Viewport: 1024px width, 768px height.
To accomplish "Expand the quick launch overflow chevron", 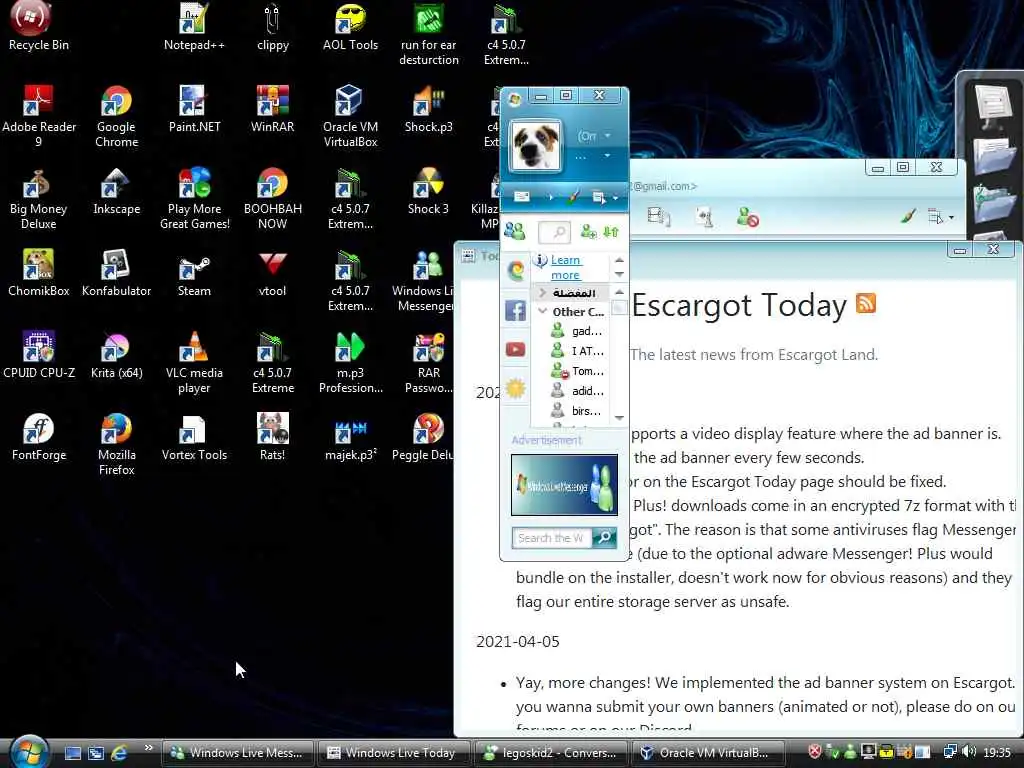I will coord(148,748).
